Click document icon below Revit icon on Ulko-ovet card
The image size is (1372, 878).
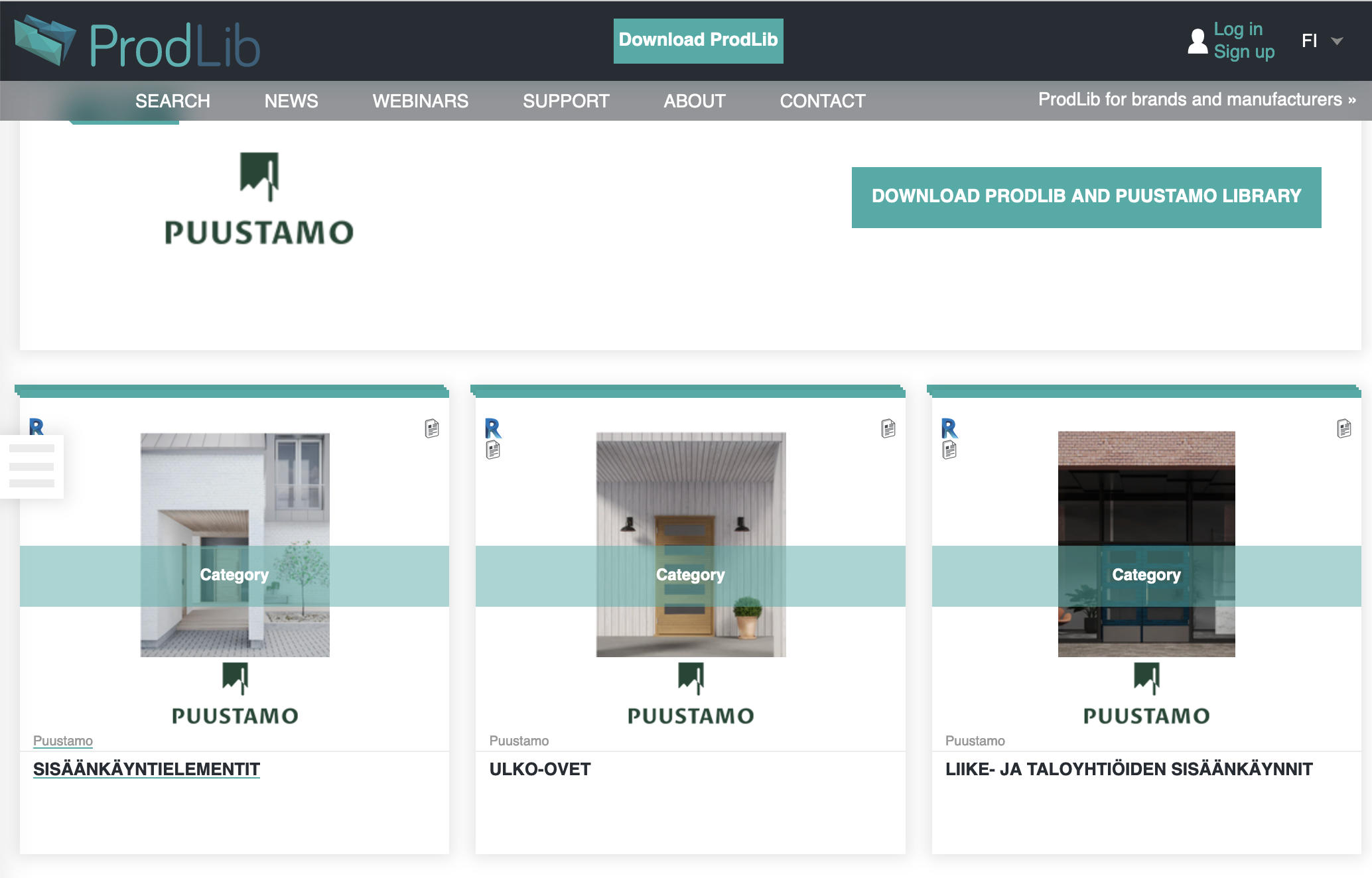[493, 451]
